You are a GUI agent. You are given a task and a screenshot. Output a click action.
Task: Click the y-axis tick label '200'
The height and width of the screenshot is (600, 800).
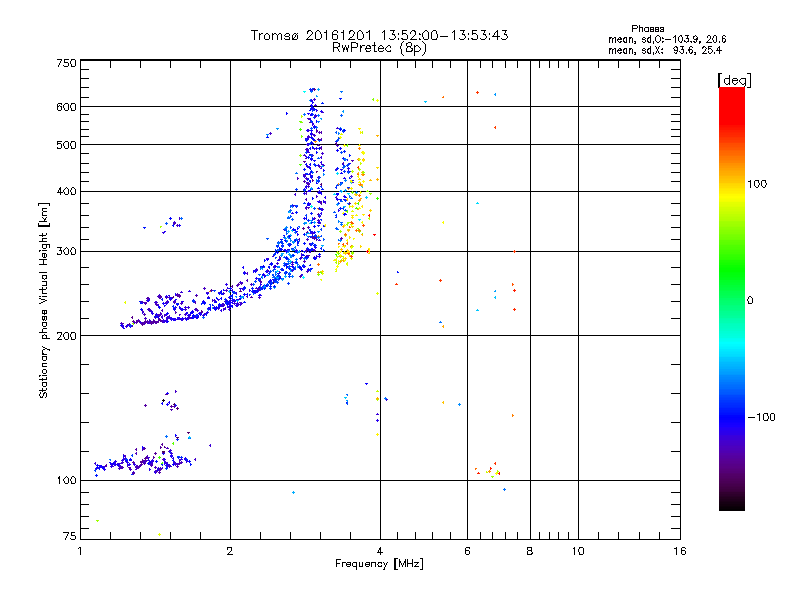66,336
